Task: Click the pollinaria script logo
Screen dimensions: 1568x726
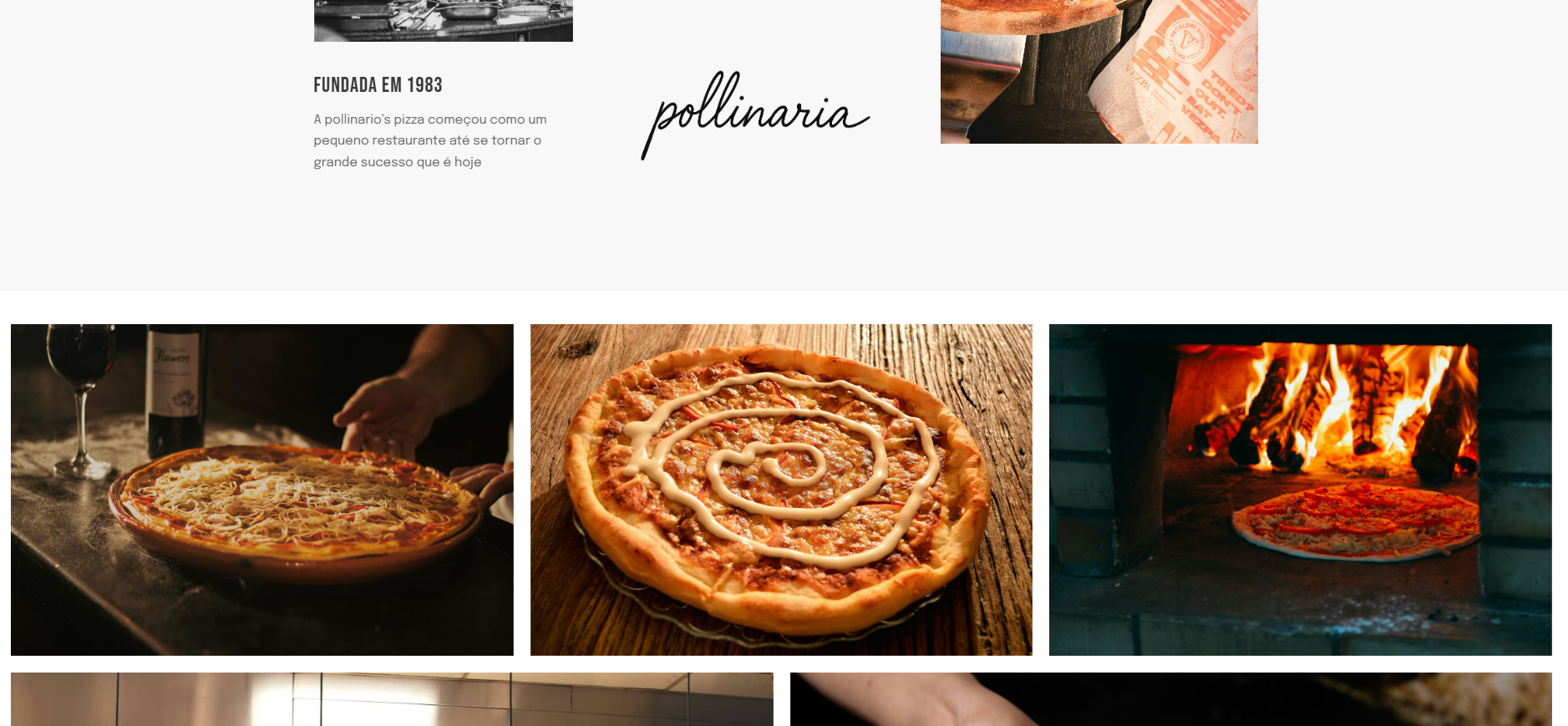Action: coord(755,115)
